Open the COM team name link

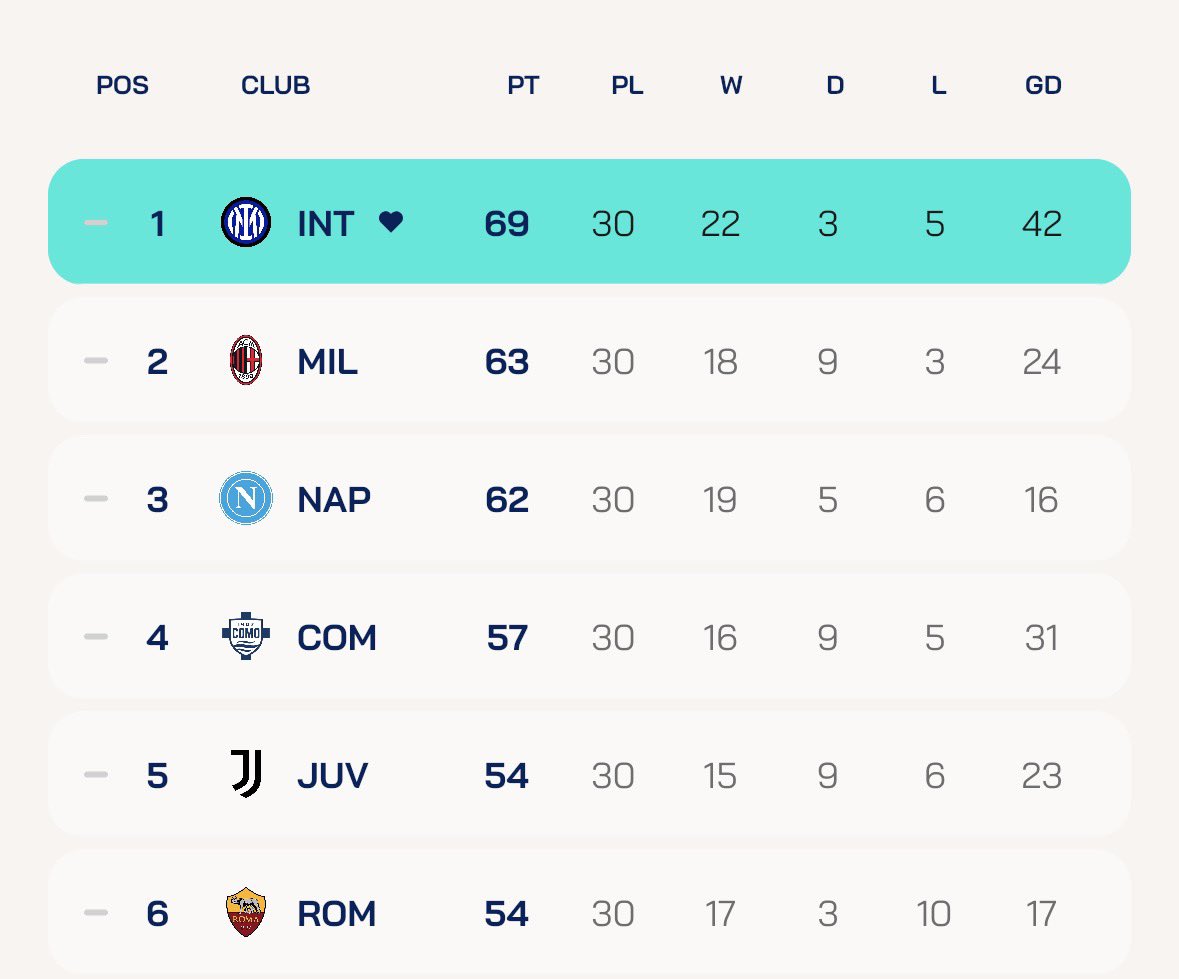(x=337, y=638)
